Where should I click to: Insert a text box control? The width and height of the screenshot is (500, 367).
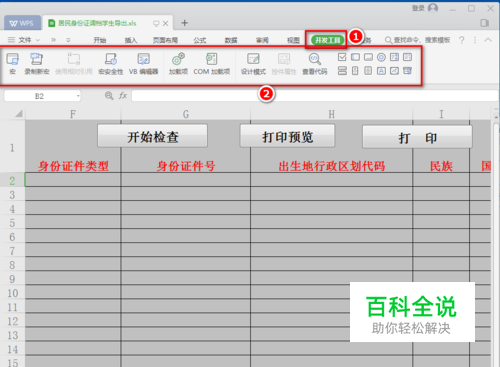pyautogui.click(x=355, y=57)
